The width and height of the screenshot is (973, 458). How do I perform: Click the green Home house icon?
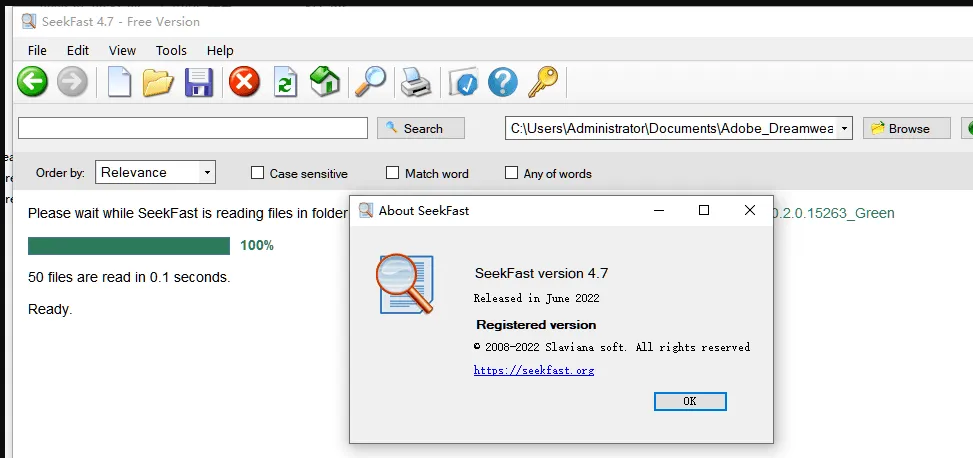(325, 82)
